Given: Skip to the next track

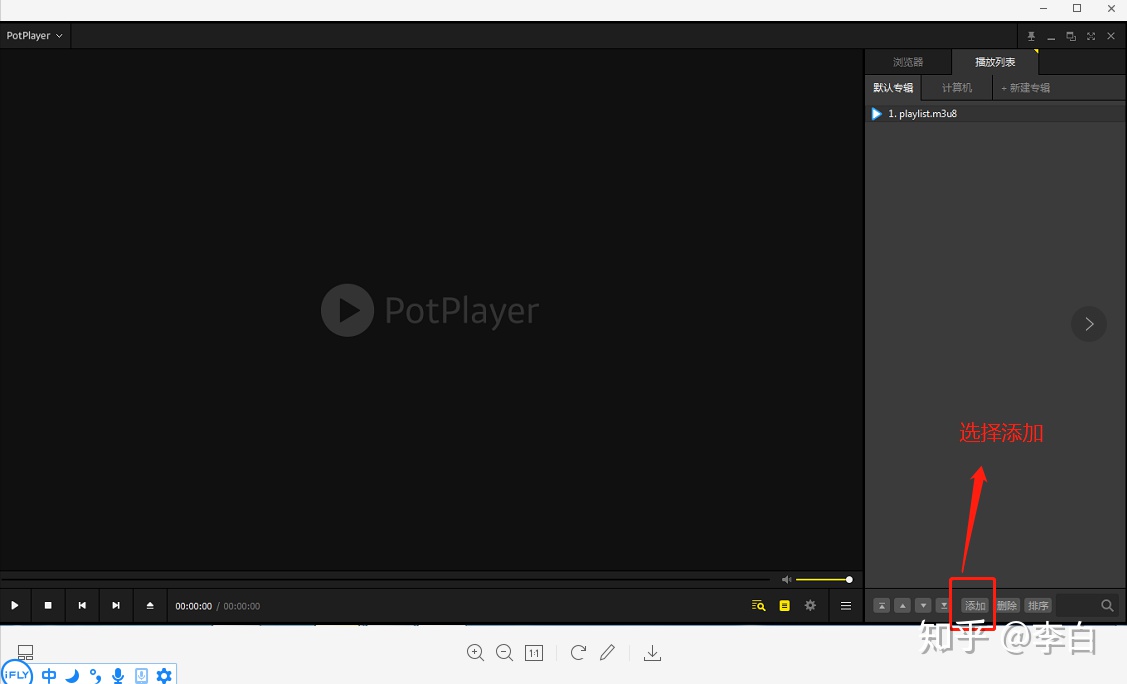Looking at the screenshot, I should 116,606.
